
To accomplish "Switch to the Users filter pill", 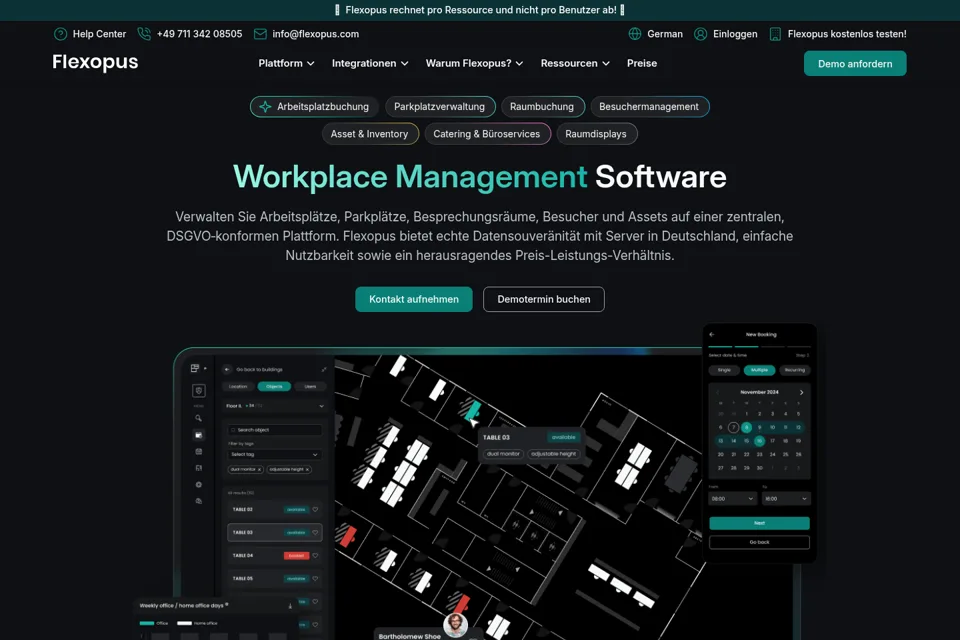I will 310,386.
